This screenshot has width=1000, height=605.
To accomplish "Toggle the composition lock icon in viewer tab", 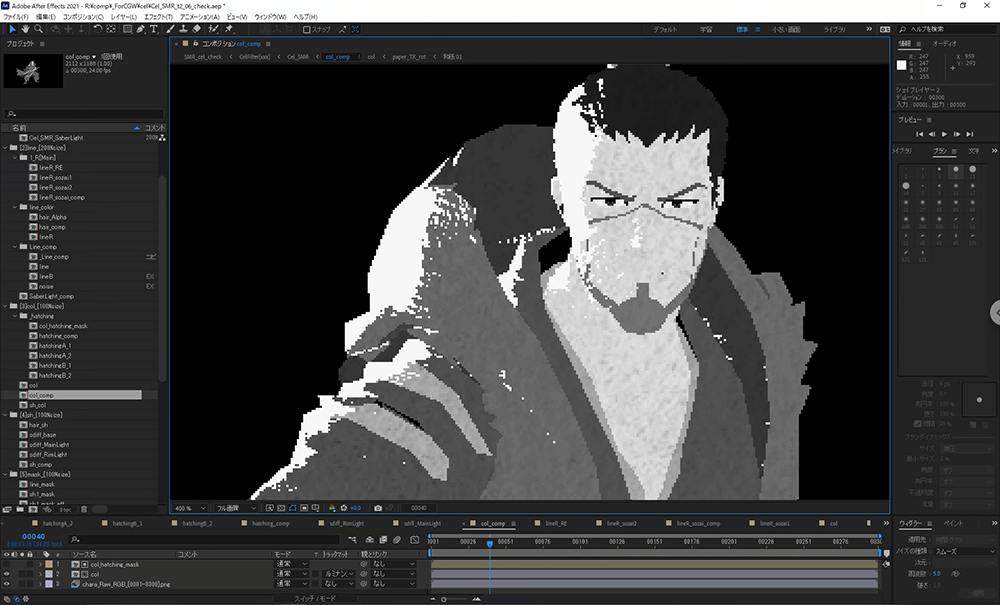I will click(x=195, y=43).
